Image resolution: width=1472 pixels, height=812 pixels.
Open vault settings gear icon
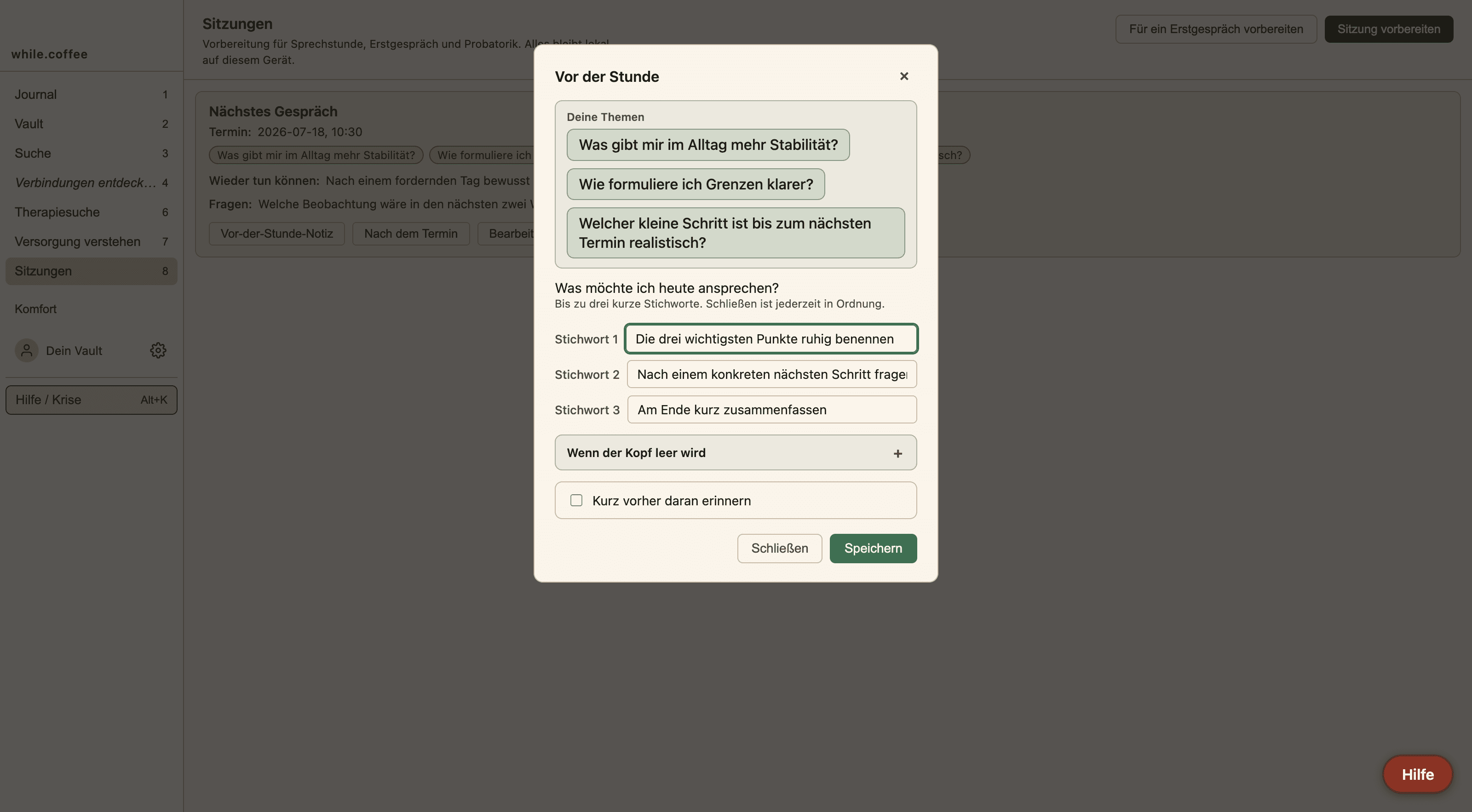click(158, 350)
